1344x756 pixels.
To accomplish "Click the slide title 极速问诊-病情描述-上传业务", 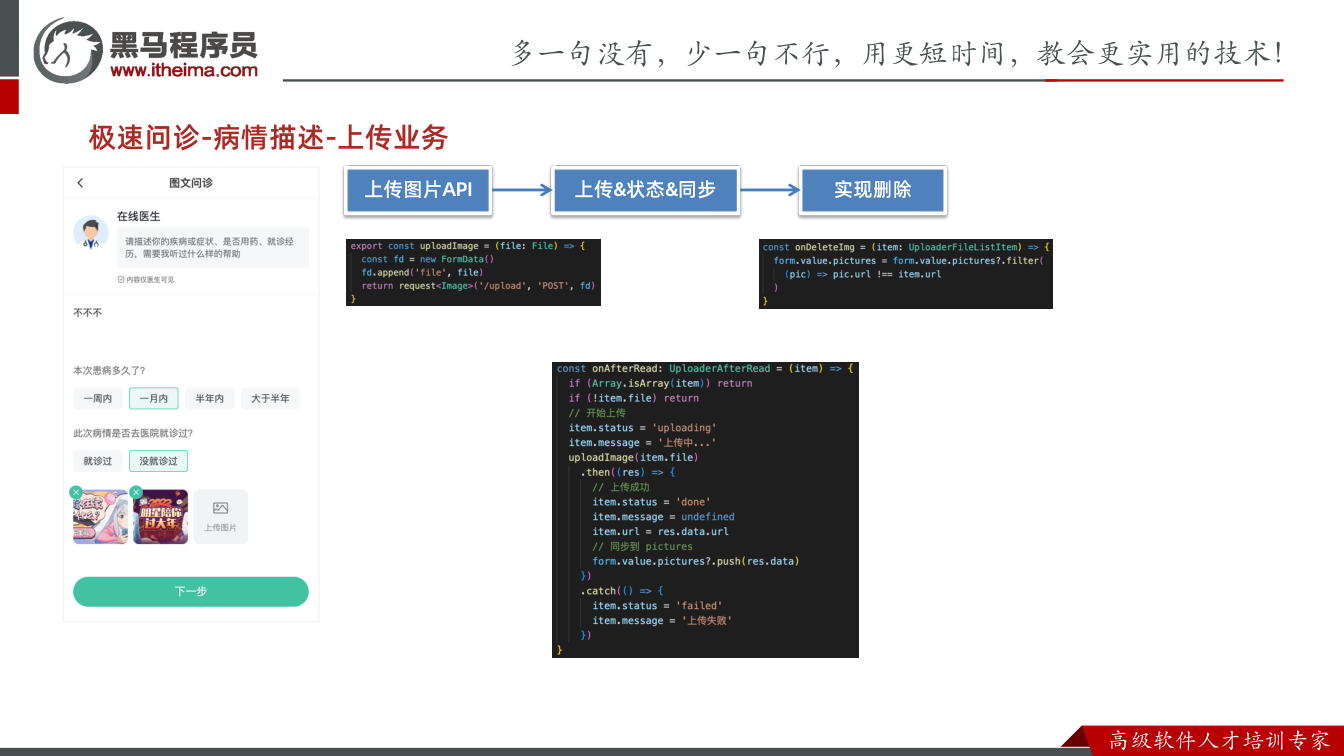I will pyautogui.click(x=268, y=138).
